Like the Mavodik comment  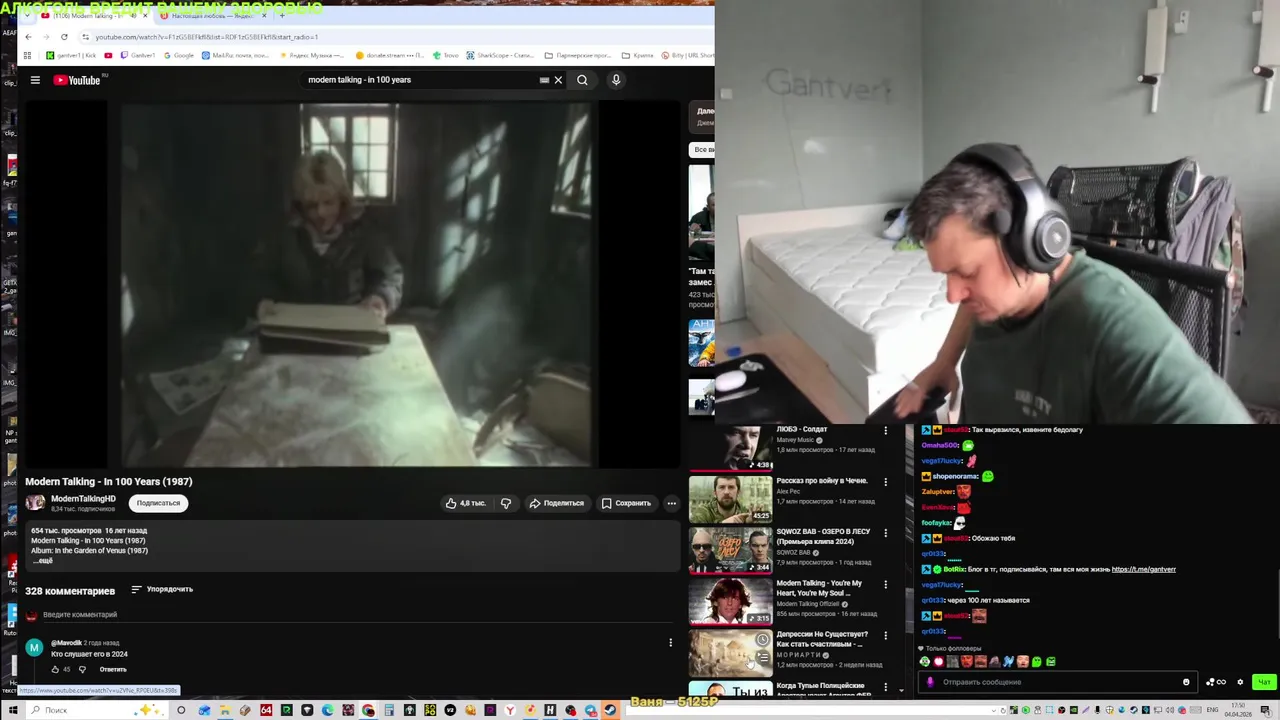(55, 669)
